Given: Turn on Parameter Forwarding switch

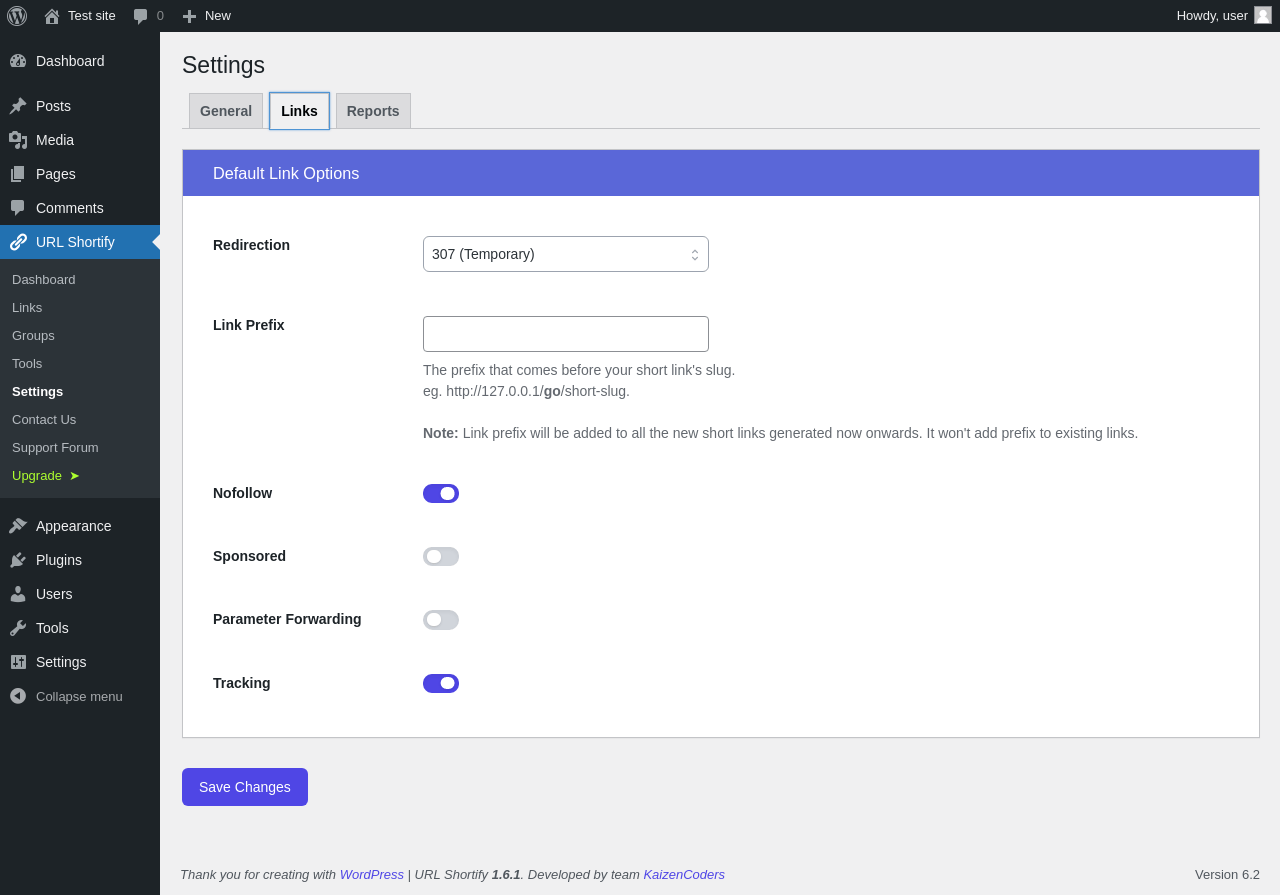Looking at the screenshot, I should click(441, 620).
